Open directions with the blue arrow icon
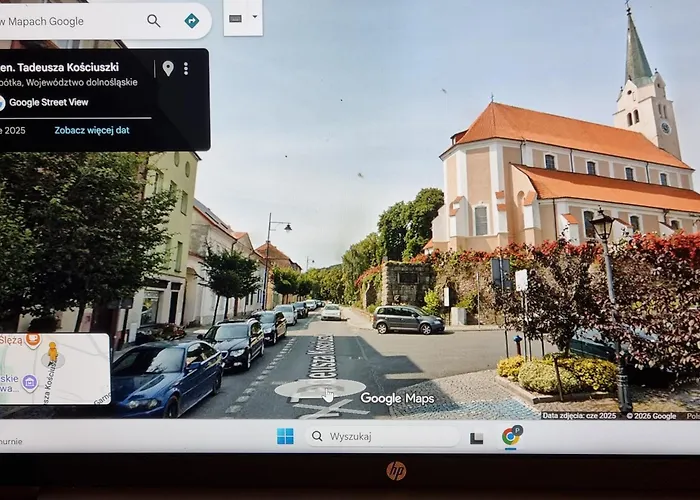The height and width of the screenshot is (500, 700). click(x=191, y=21)
